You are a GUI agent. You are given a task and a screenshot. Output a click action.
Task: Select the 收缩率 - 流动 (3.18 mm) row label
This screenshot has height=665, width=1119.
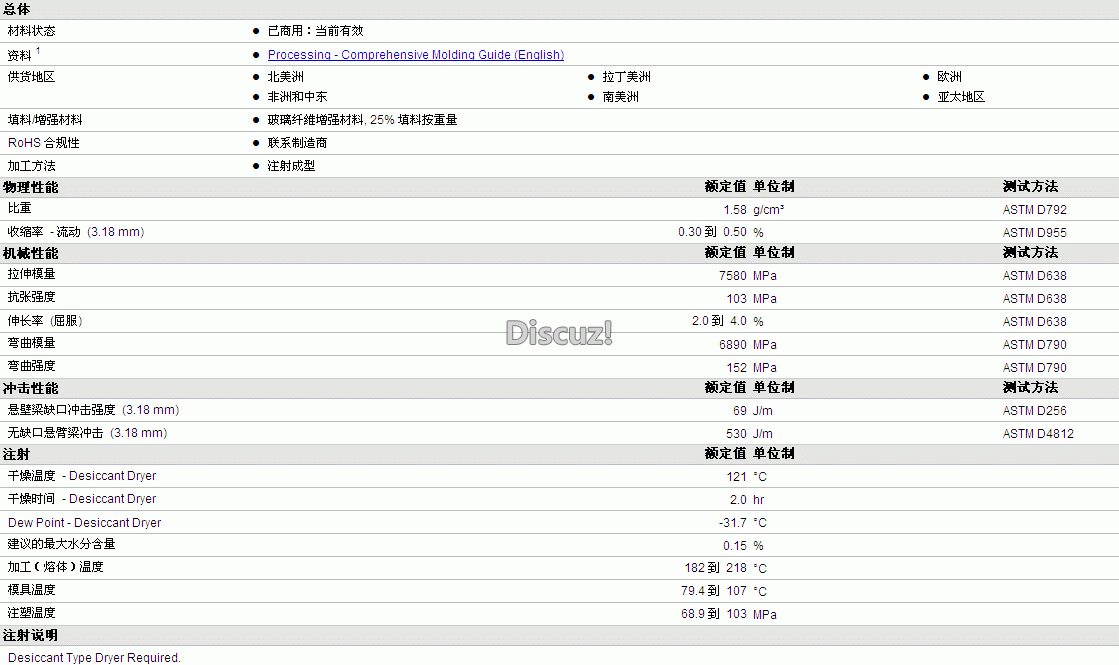tap(76, 232)
